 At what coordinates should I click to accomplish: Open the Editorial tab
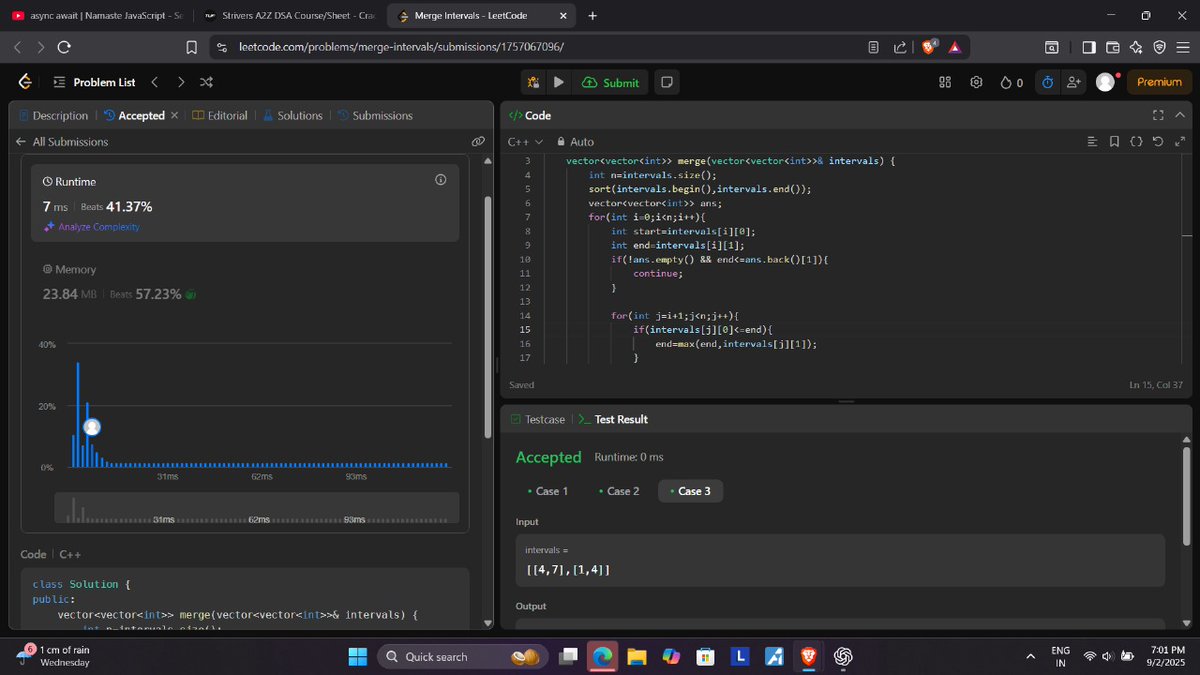[220, 116]
